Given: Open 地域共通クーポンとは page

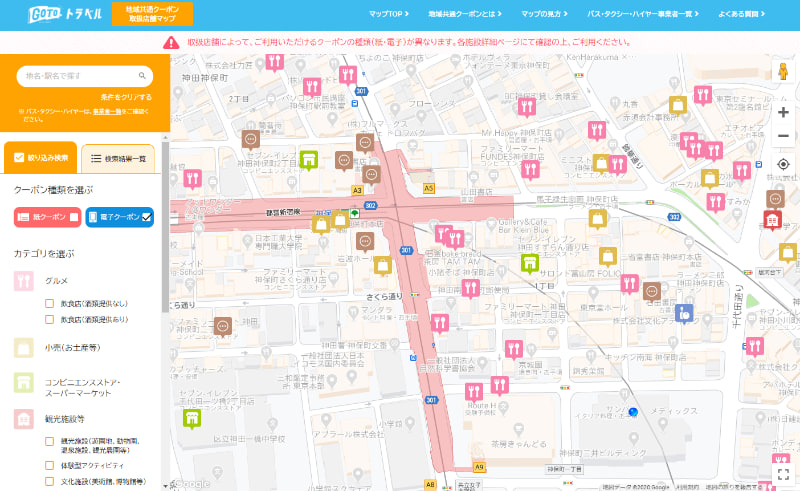Looking at the screenshot, I should [465, 14].
